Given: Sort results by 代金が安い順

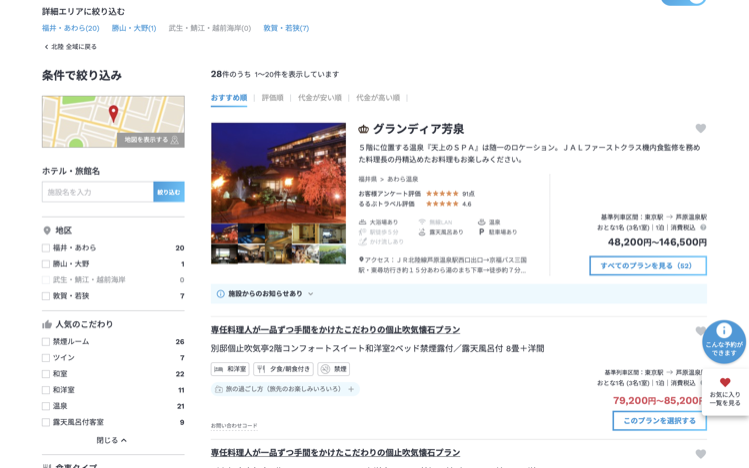Looking at the screenshot, I should point(319,98).
